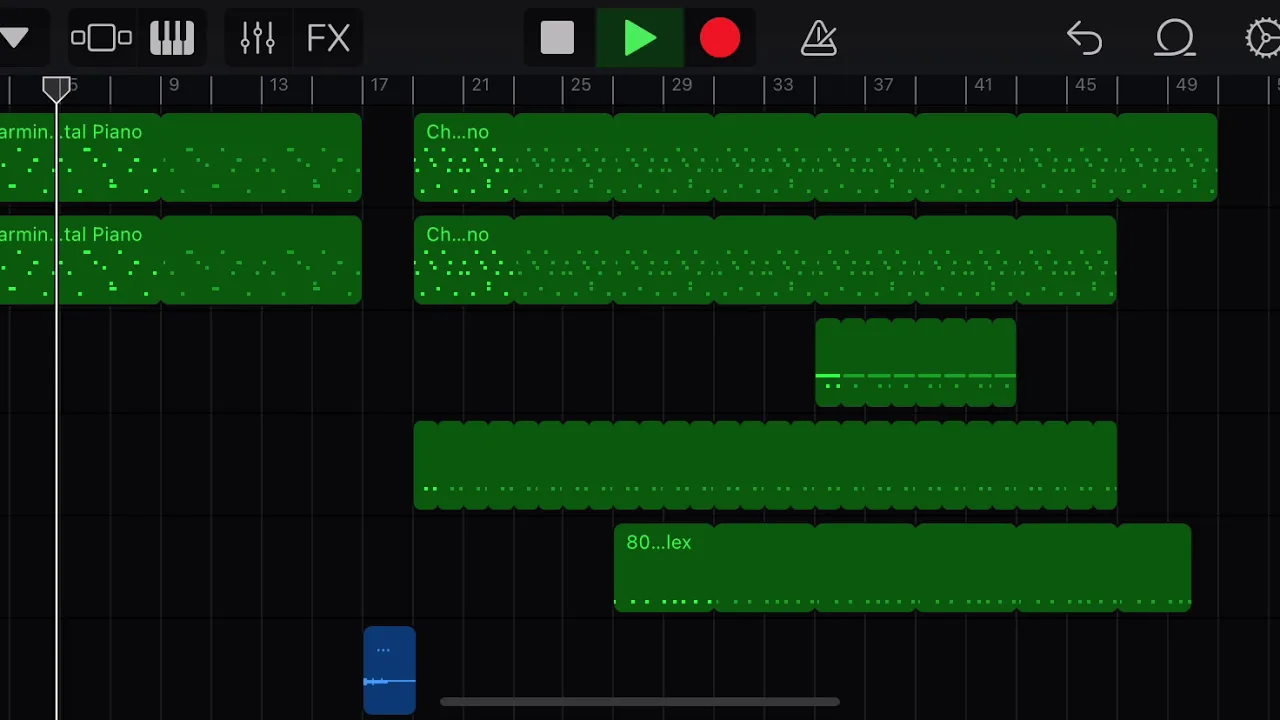
Task: Select the '80...lex' region
Action: 902,568
